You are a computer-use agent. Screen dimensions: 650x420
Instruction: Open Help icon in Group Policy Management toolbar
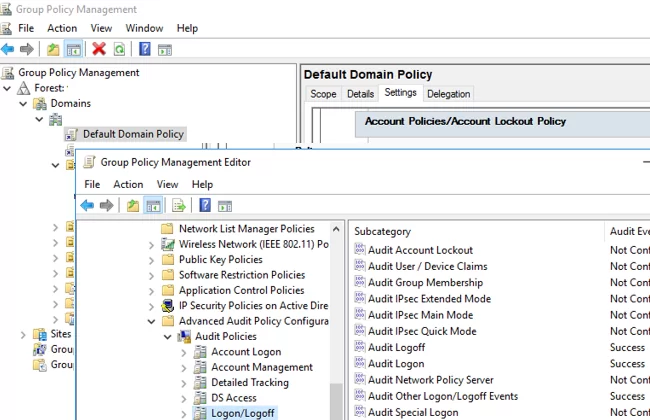coord(145,49)
